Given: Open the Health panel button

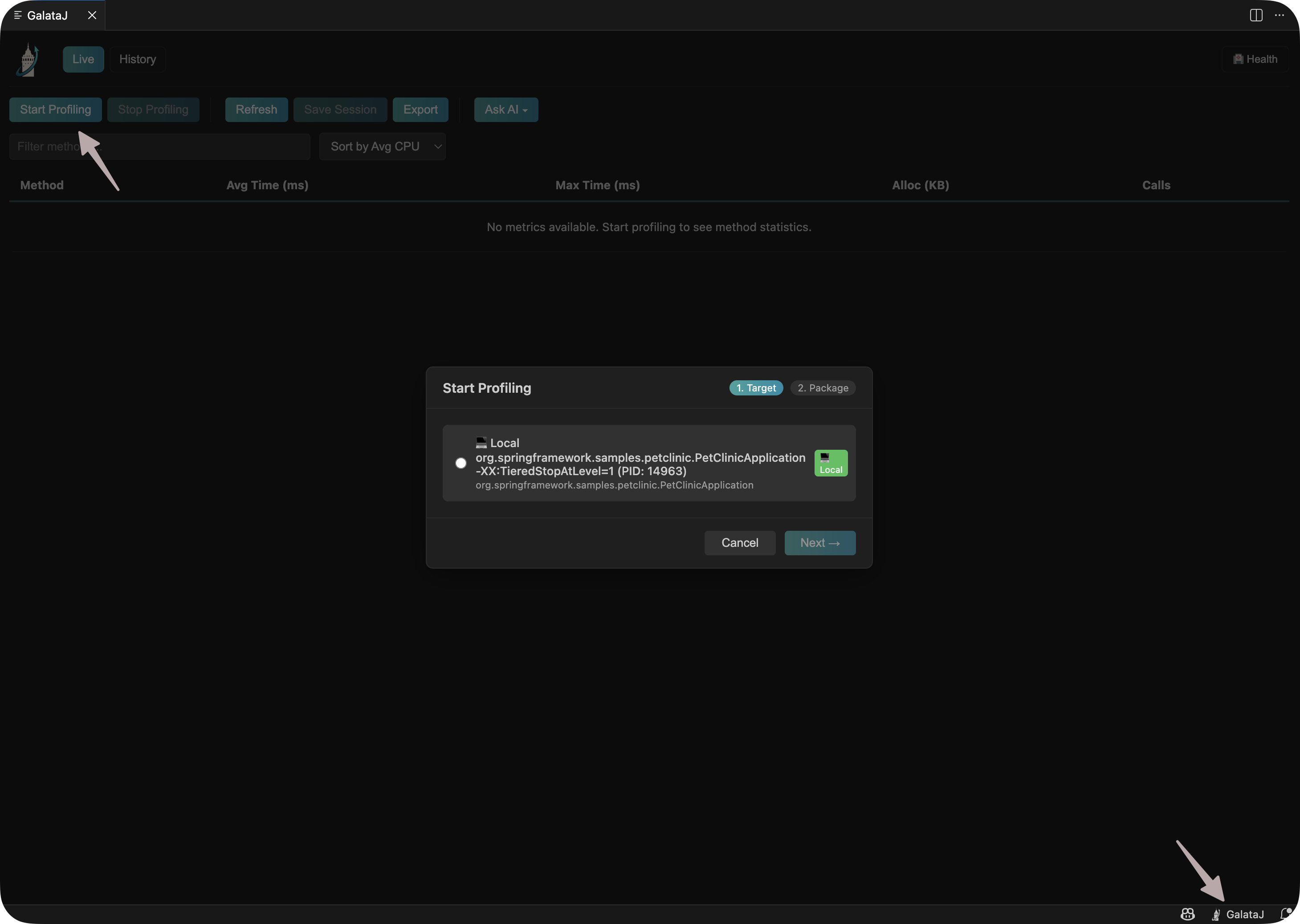Looking at the screenshot, I should click(x=1255, y=59).
